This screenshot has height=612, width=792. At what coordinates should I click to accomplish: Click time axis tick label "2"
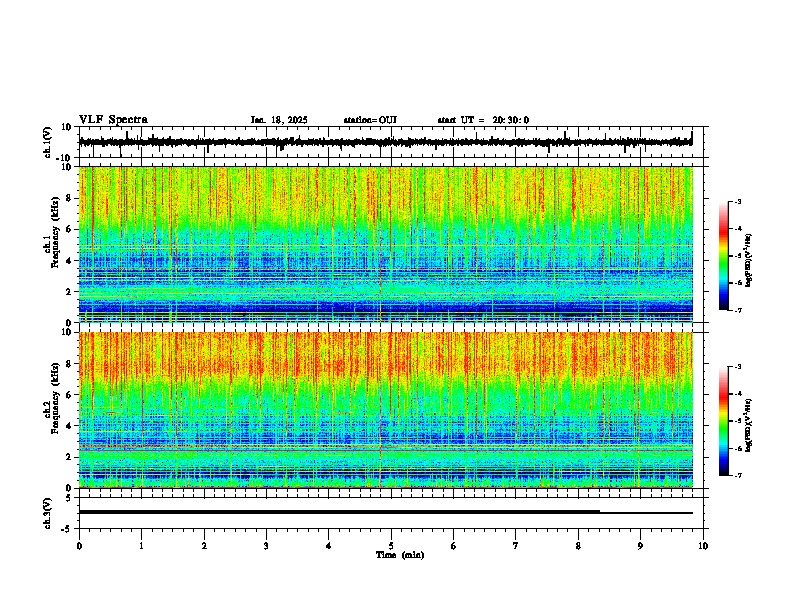pyautogui.click(x=204, y=546)
